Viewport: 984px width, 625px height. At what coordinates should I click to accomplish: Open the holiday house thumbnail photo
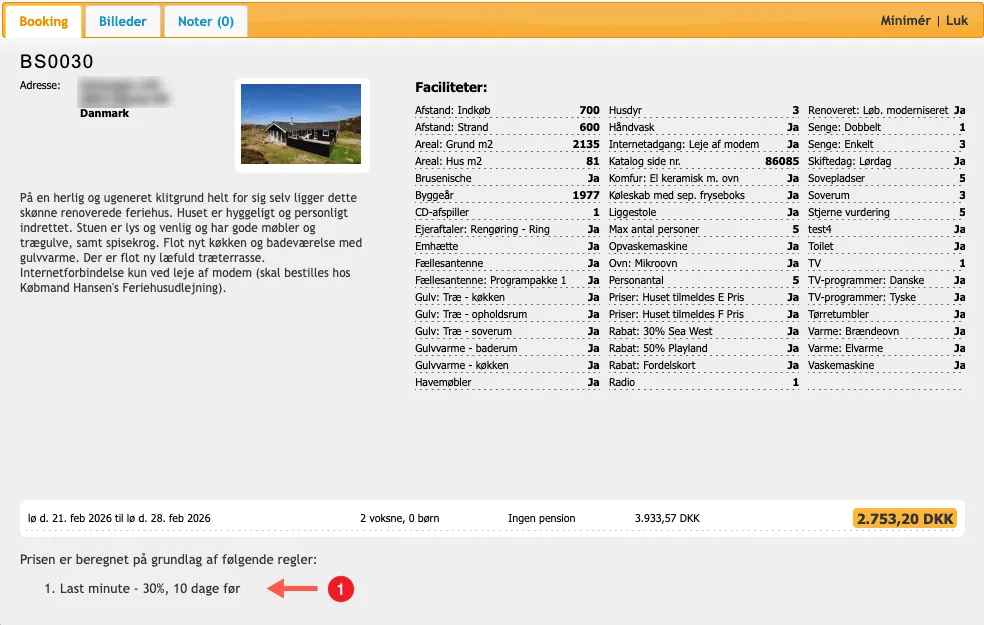coord(301,124)
